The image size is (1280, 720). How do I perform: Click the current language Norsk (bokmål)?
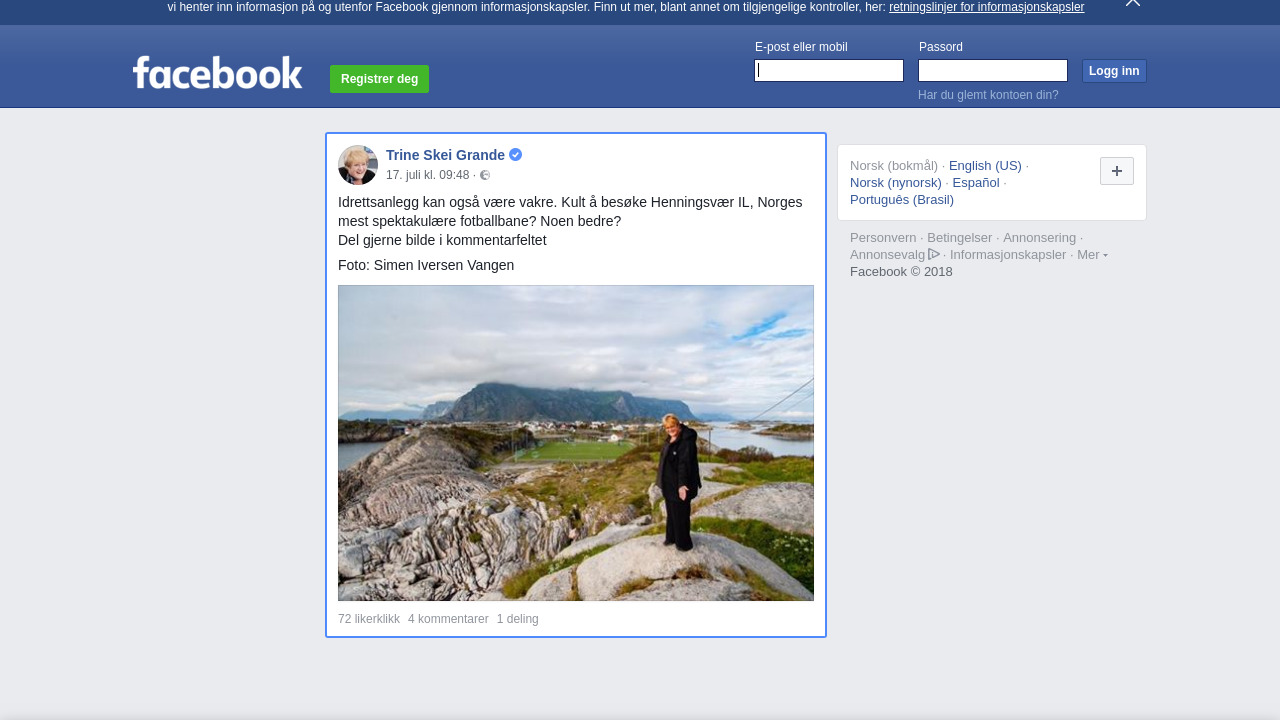pos(894,166)
